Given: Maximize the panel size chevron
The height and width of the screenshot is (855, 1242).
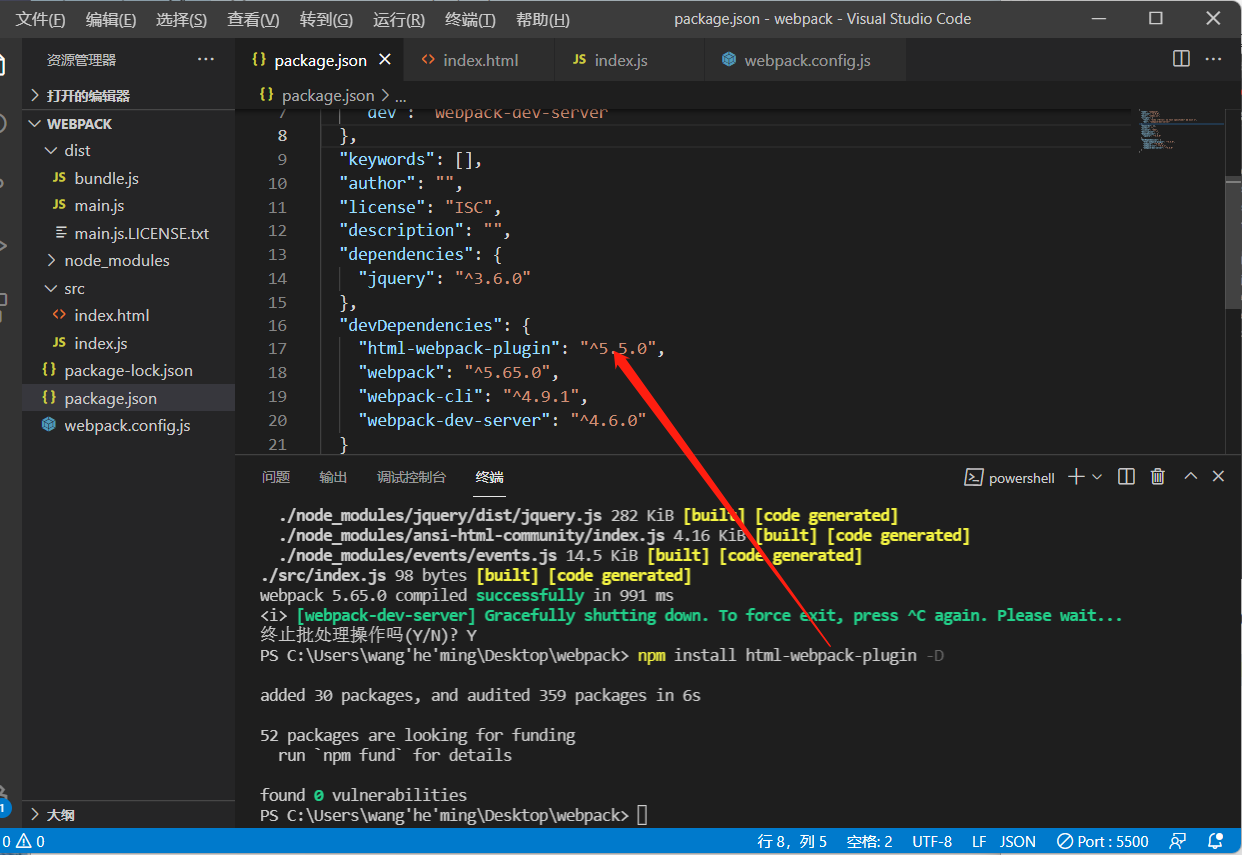Looking at the screenshot, I should click(x=1190, y=477).
